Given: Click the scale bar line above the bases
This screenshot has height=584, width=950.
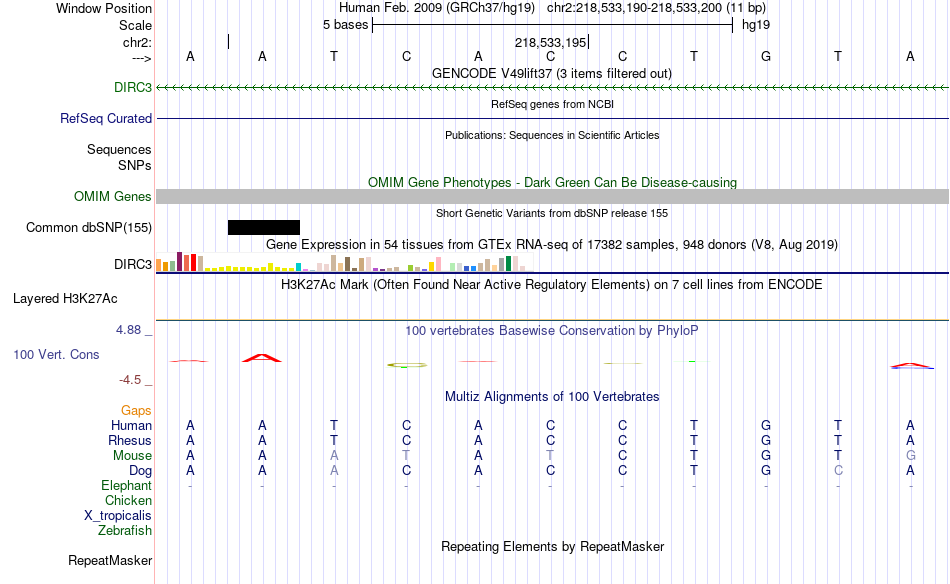Looking at the screenshot, I should click(x=553, y=25).
